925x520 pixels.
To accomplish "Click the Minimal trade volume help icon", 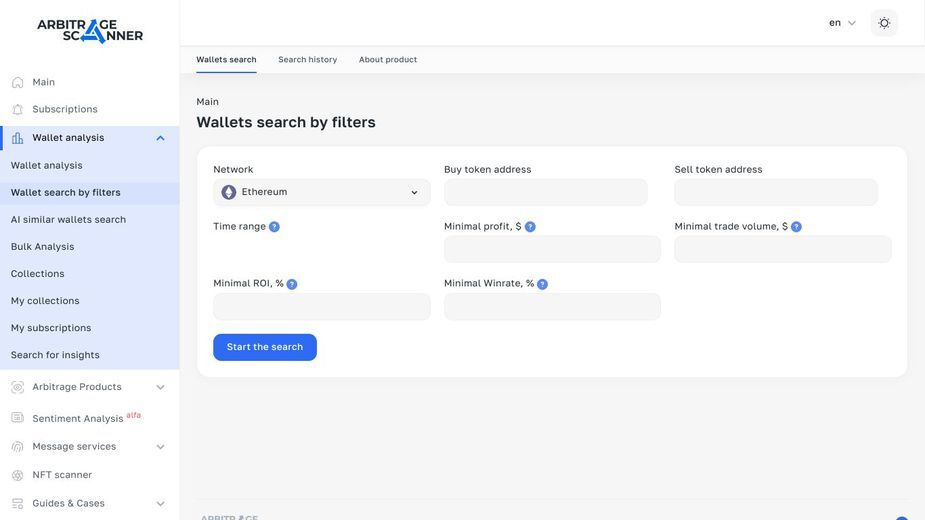I will (796, 227).
